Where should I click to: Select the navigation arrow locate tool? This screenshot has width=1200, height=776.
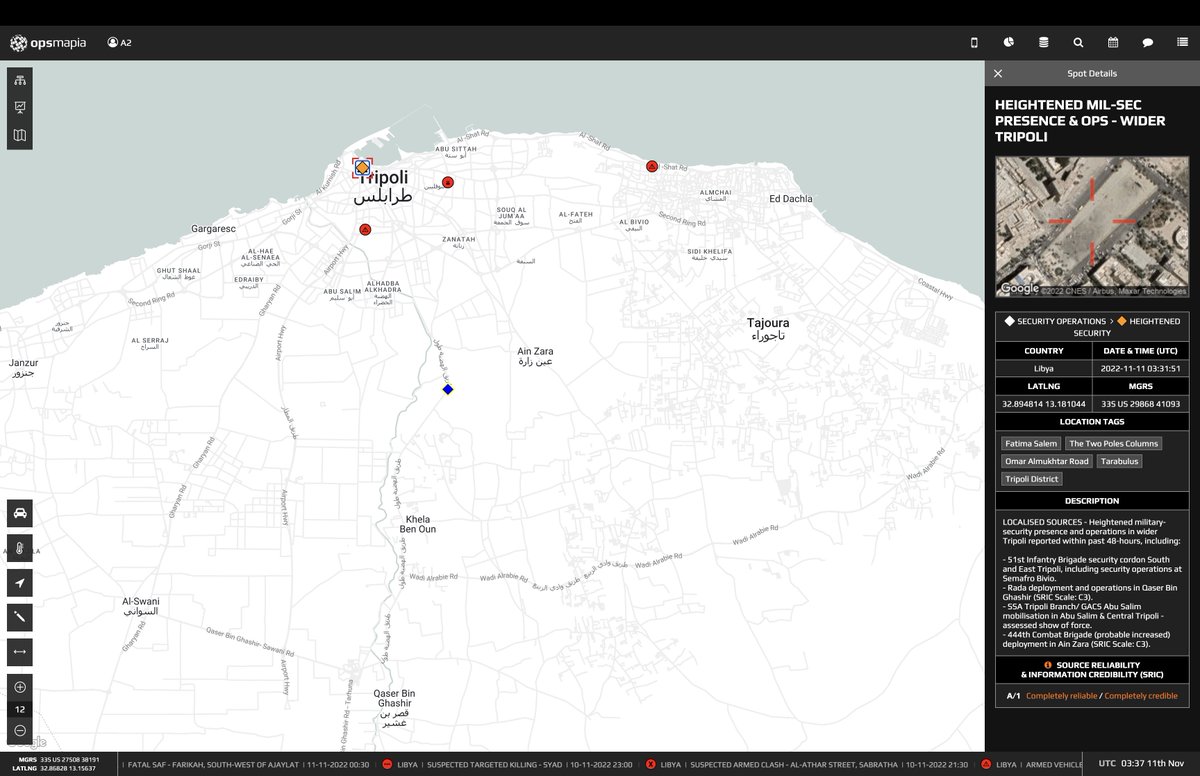click(x=20, y=583)
